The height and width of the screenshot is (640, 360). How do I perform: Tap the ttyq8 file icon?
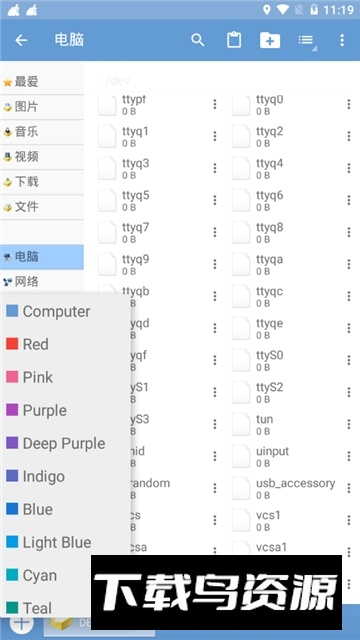[x=241, y=232]
